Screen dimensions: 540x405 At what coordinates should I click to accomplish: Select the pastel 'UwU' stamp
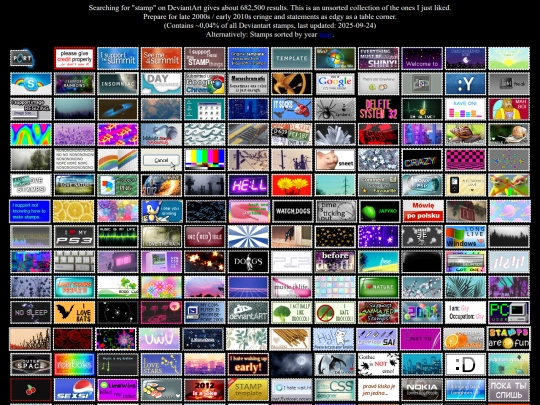click(x=160, y=339)
